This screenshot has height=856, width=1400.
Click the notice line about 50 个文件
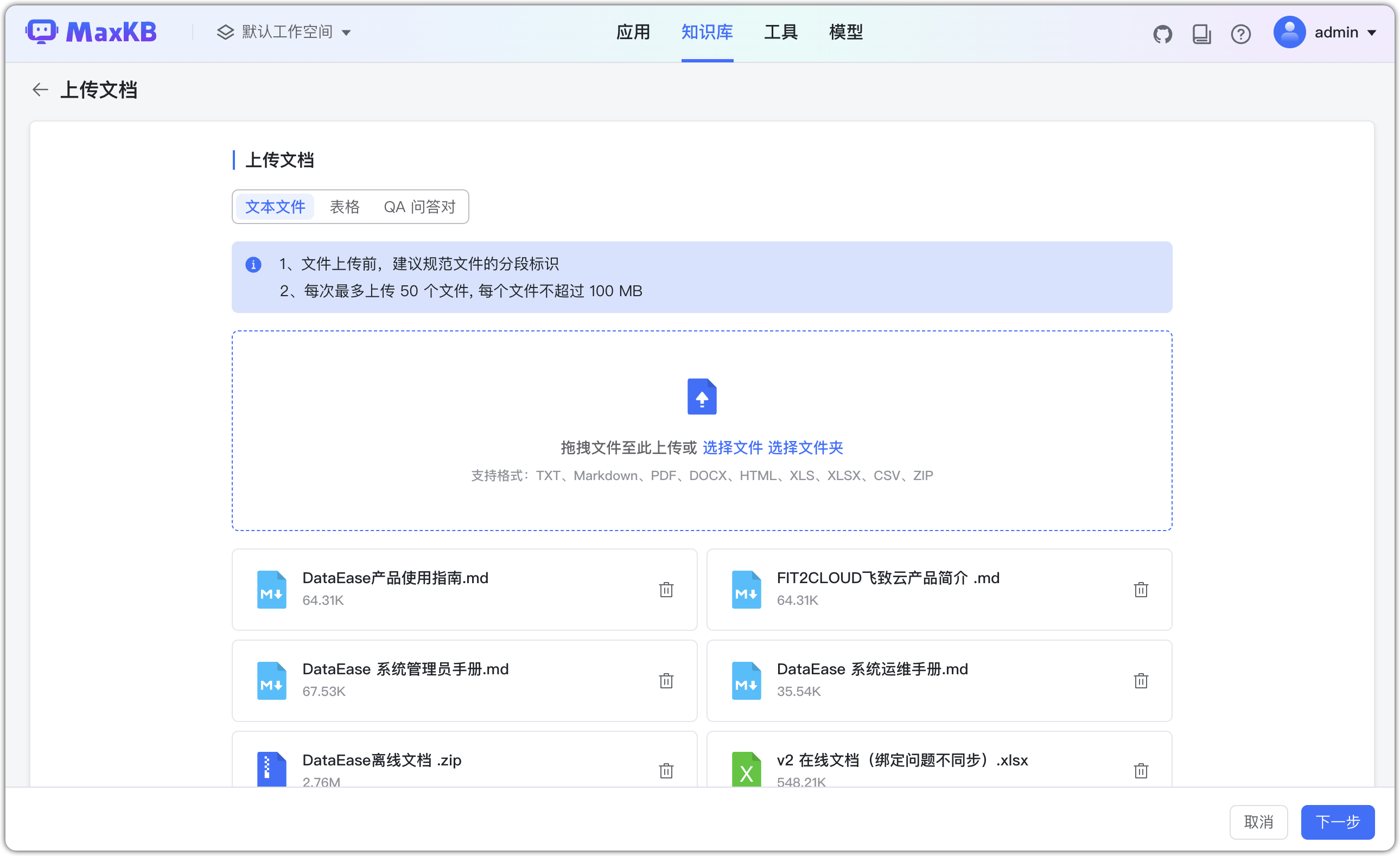pyautogui.click(x=460, y=291)
